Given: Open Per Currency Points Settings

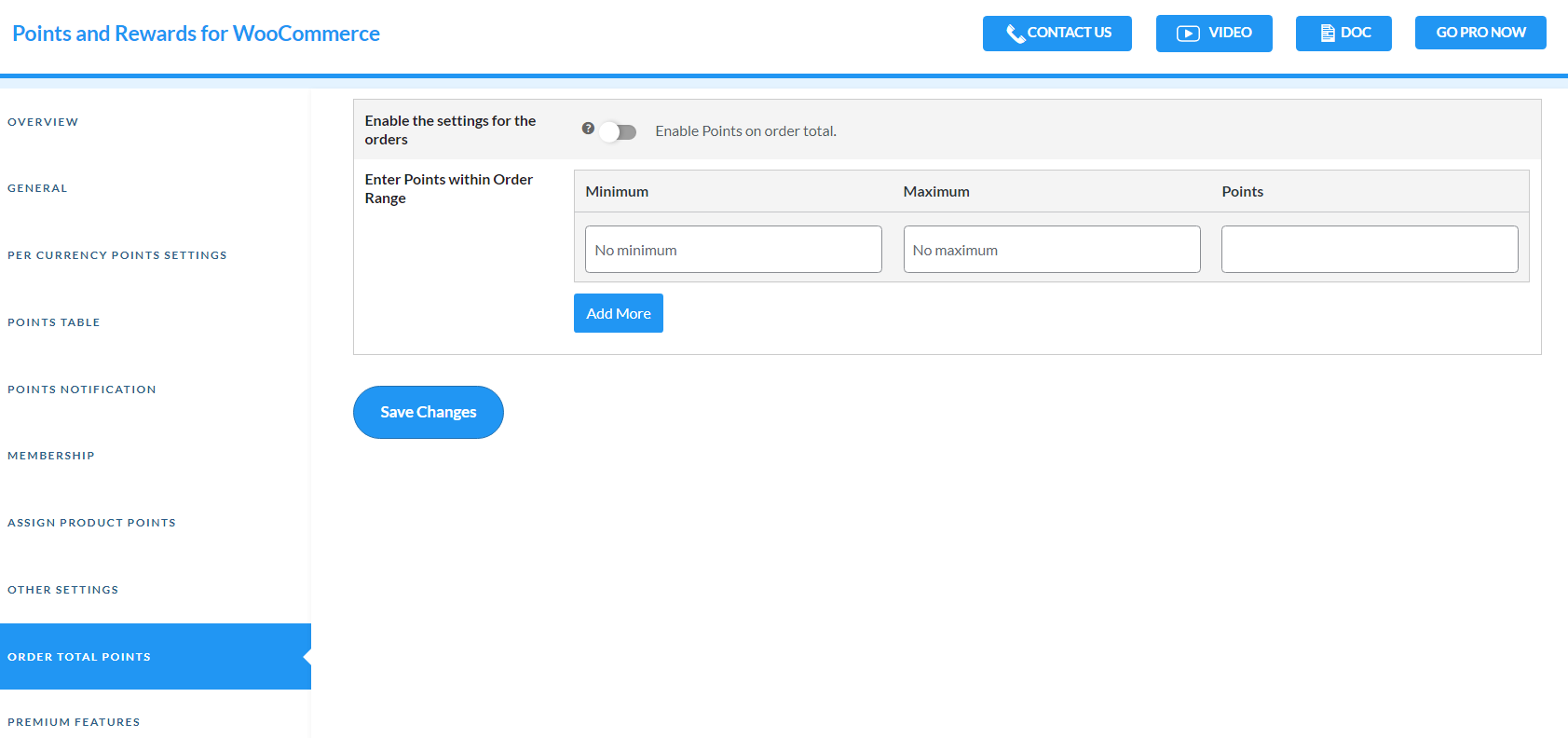Looking at the screenshot, I should [x=117, y=255].
